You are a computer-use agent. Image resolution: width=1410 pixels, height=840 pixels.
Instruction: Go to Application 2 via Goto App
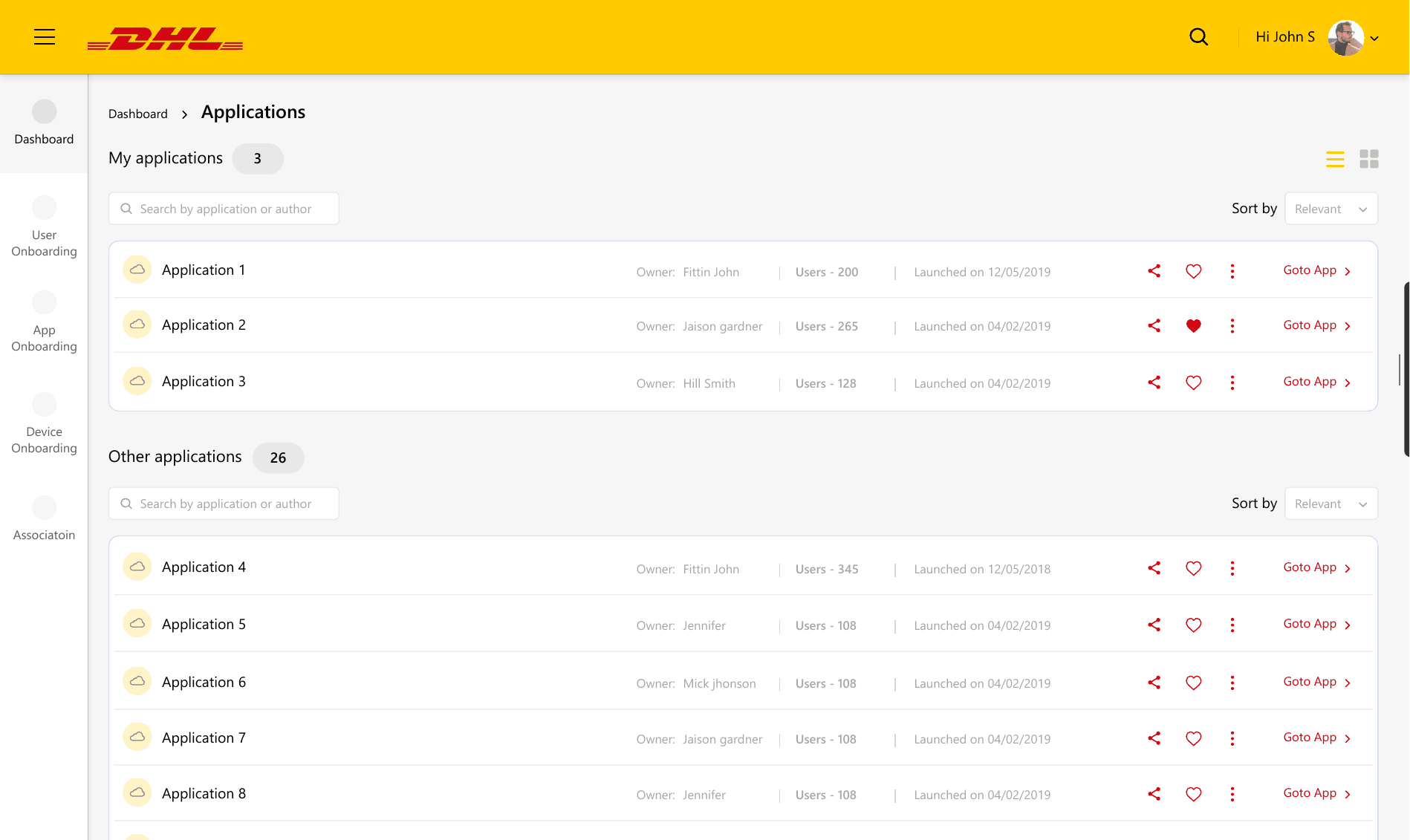pyautogui.click(x=1316, y=325)
